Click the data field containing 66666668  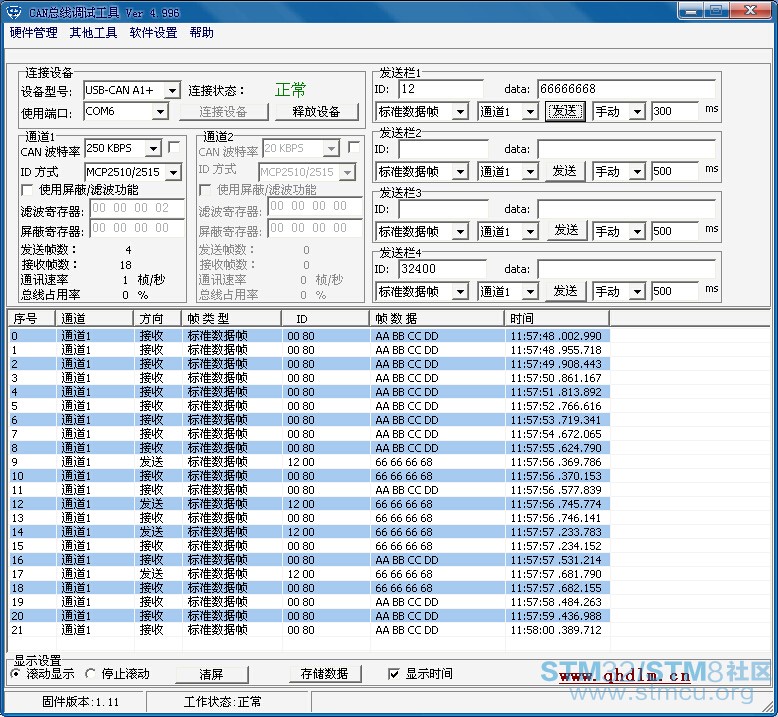(626, 89)
